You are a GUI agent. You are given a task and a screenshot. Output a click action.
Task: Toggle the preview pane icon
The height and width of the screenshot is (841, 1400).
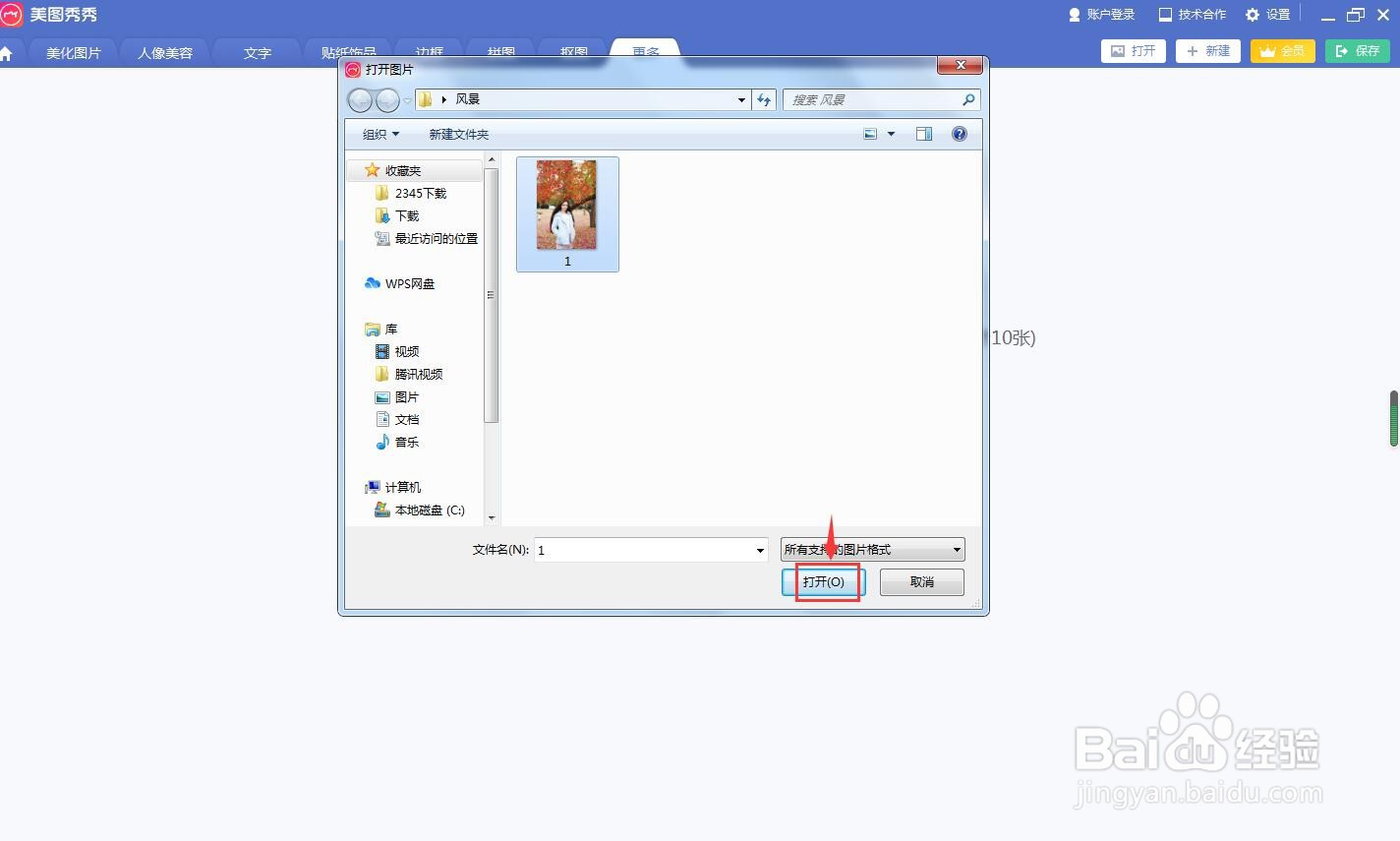924,134
